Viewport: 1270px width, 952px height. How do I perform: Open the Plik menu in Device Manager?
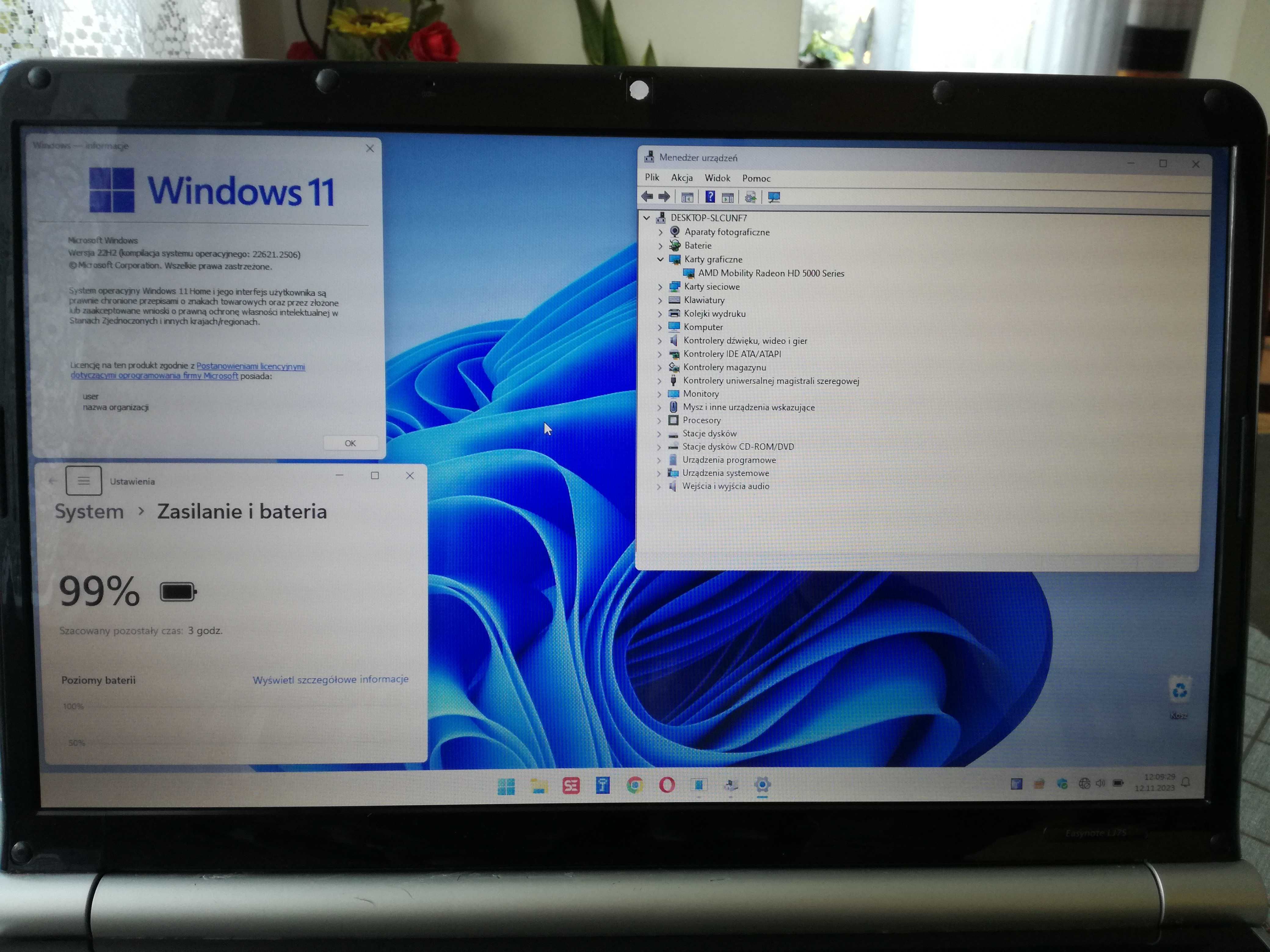652,177
